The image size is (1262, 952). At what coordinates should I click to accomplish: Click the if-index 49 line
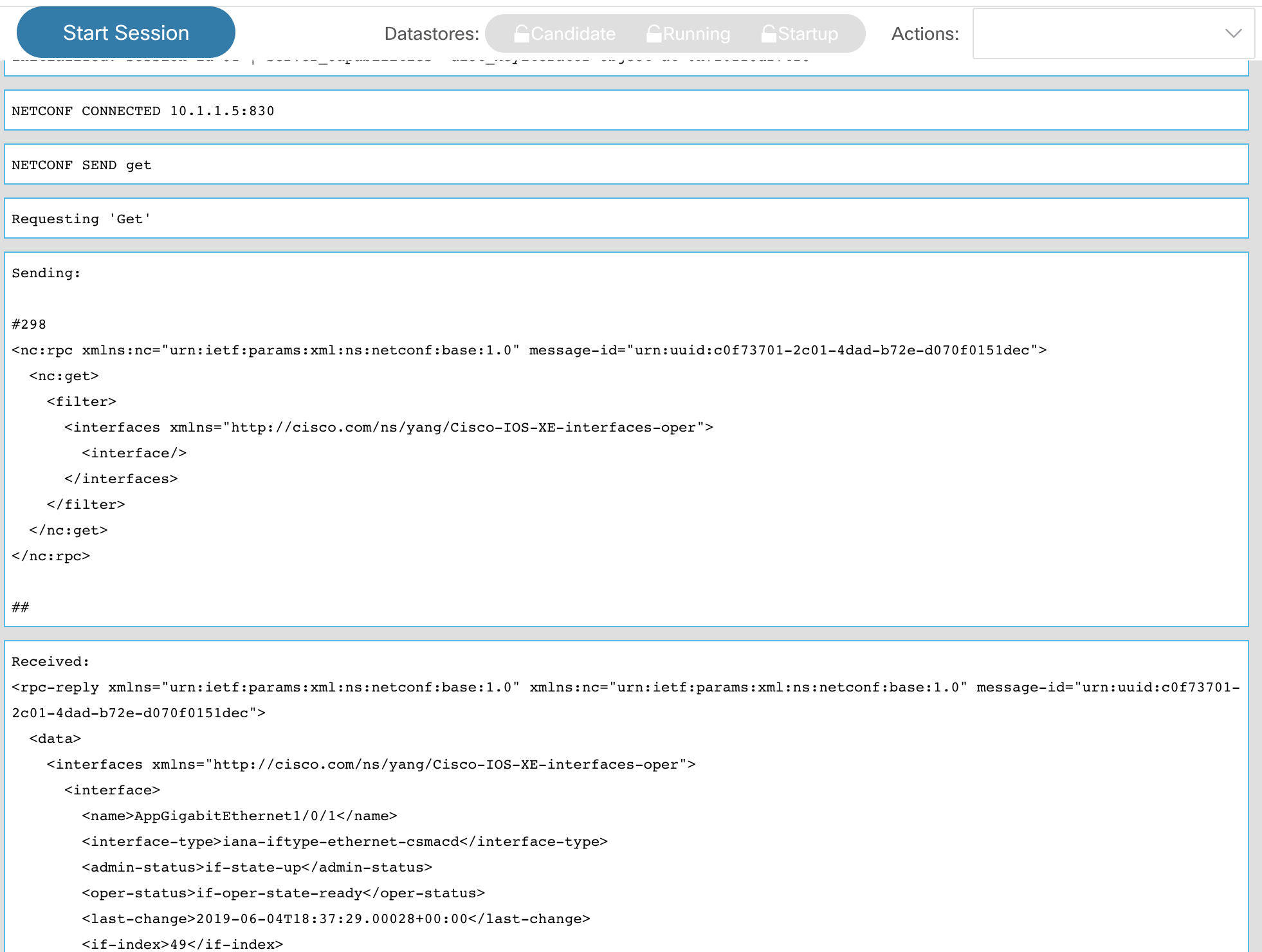coord(182,944)
